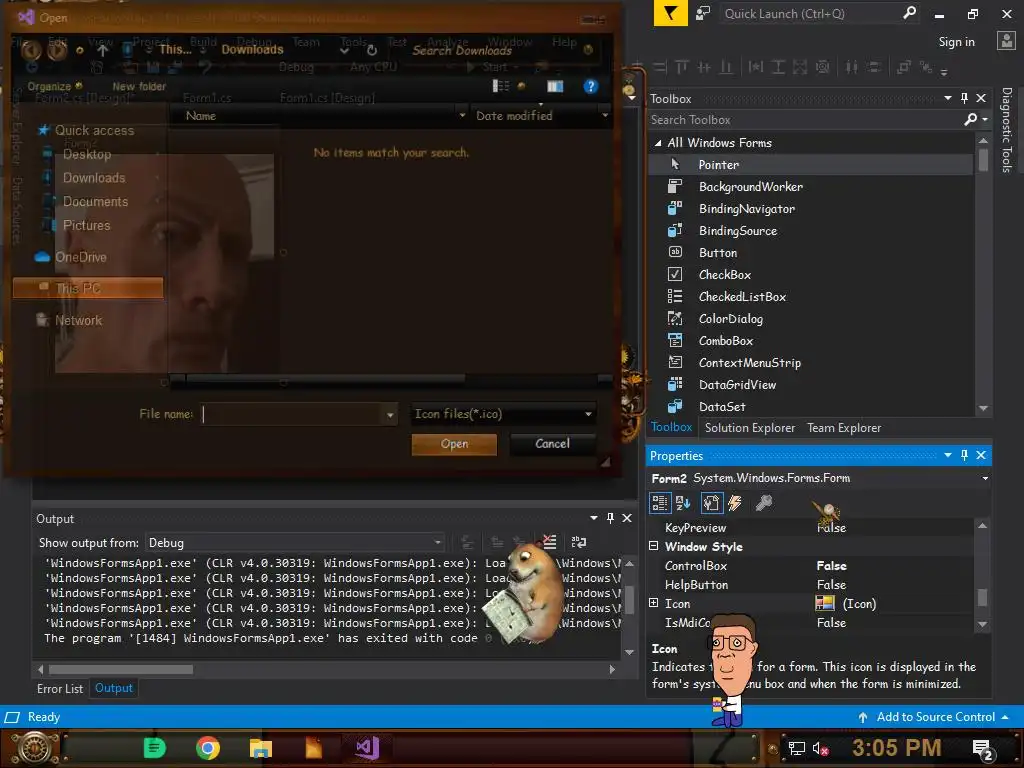Click the Output panel horizontal scrollbar
Screen dimensions: 1024x768
121,669
